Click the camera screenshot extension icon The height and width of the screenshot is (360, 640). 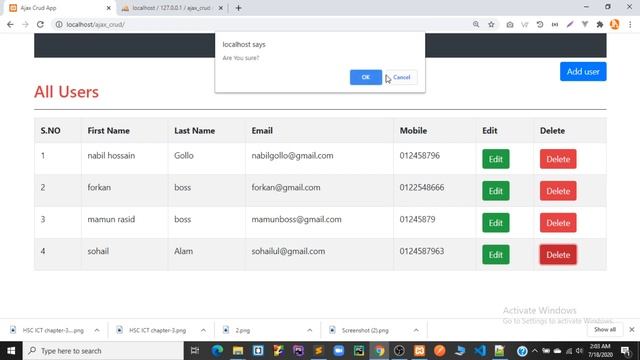510,24
